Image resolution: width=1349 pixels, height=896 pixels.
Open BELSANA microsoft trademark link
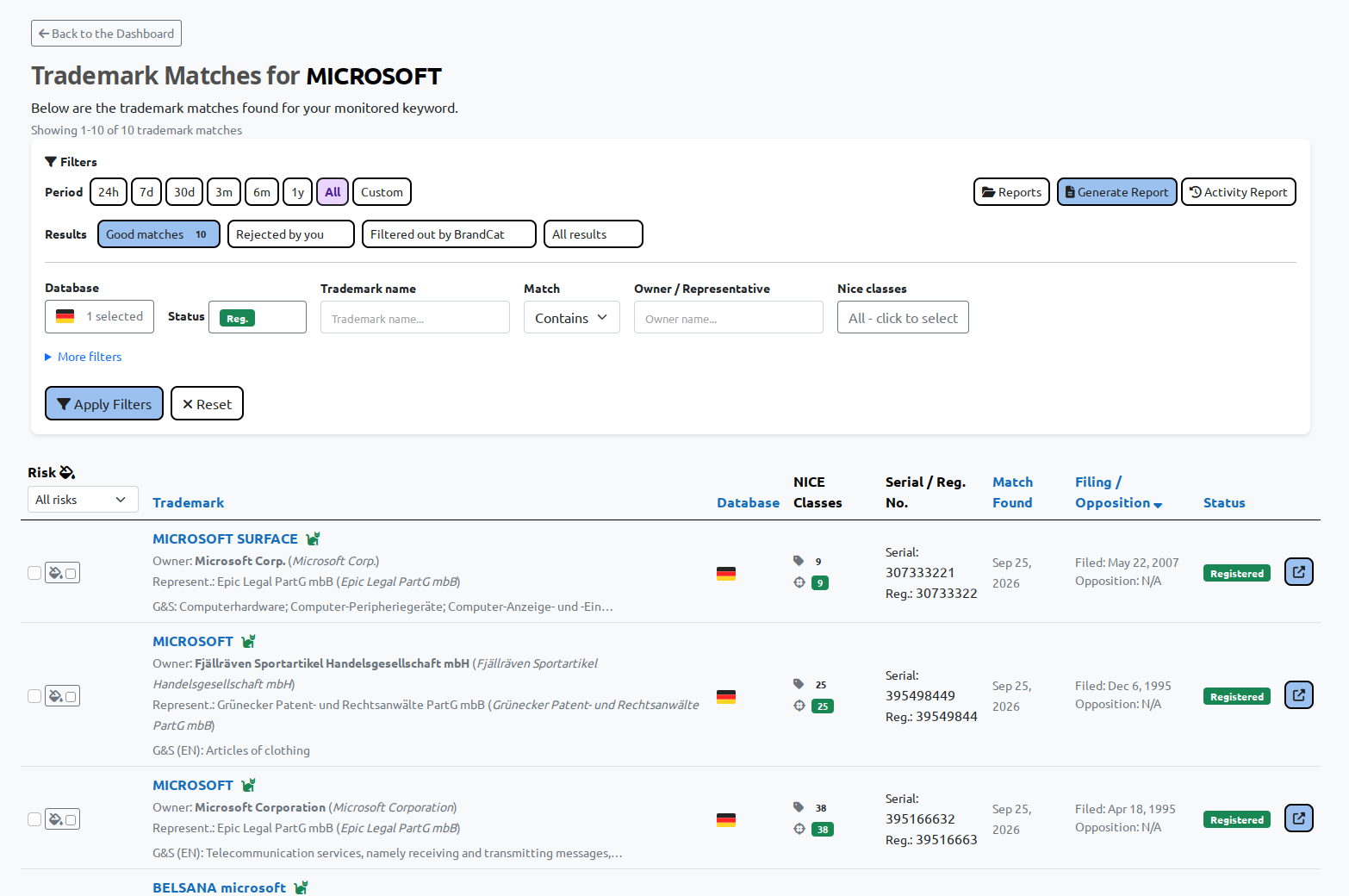(219, 887)
